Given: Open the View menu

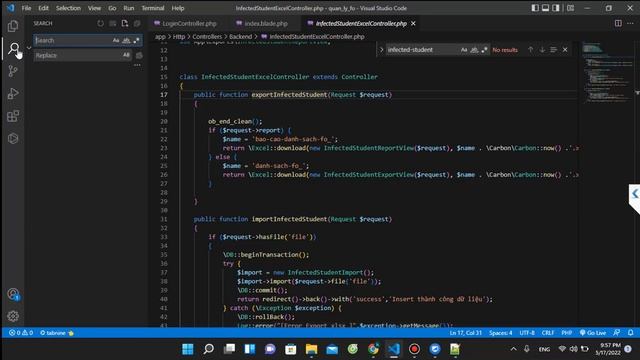Looking at the screenshot, I should pyautogui.click(x=94, y=8).
